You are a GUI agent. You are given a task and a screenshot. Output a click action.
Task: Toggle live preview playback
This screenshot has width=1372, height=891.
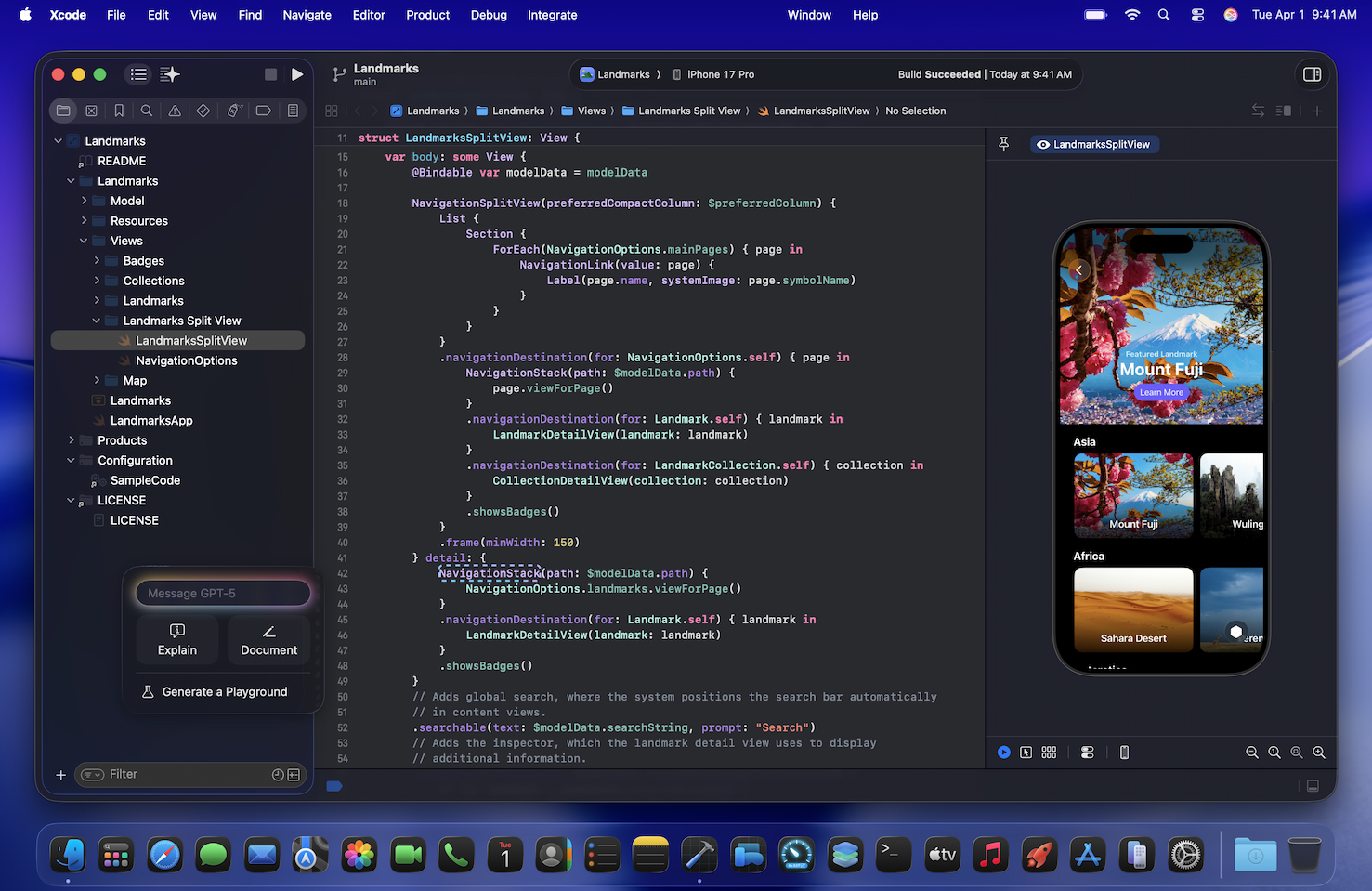tap(1004, 753)
